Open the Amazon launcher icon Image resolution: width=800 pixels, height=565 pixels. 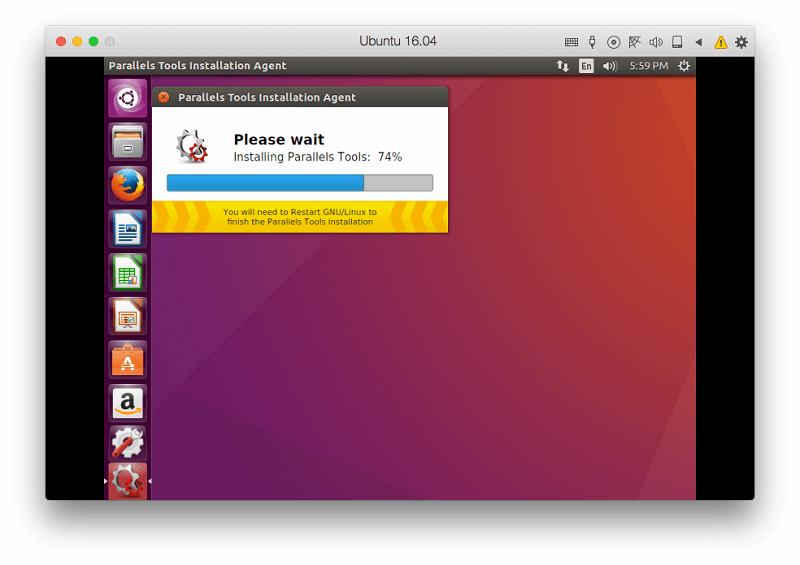click(128, 403)
